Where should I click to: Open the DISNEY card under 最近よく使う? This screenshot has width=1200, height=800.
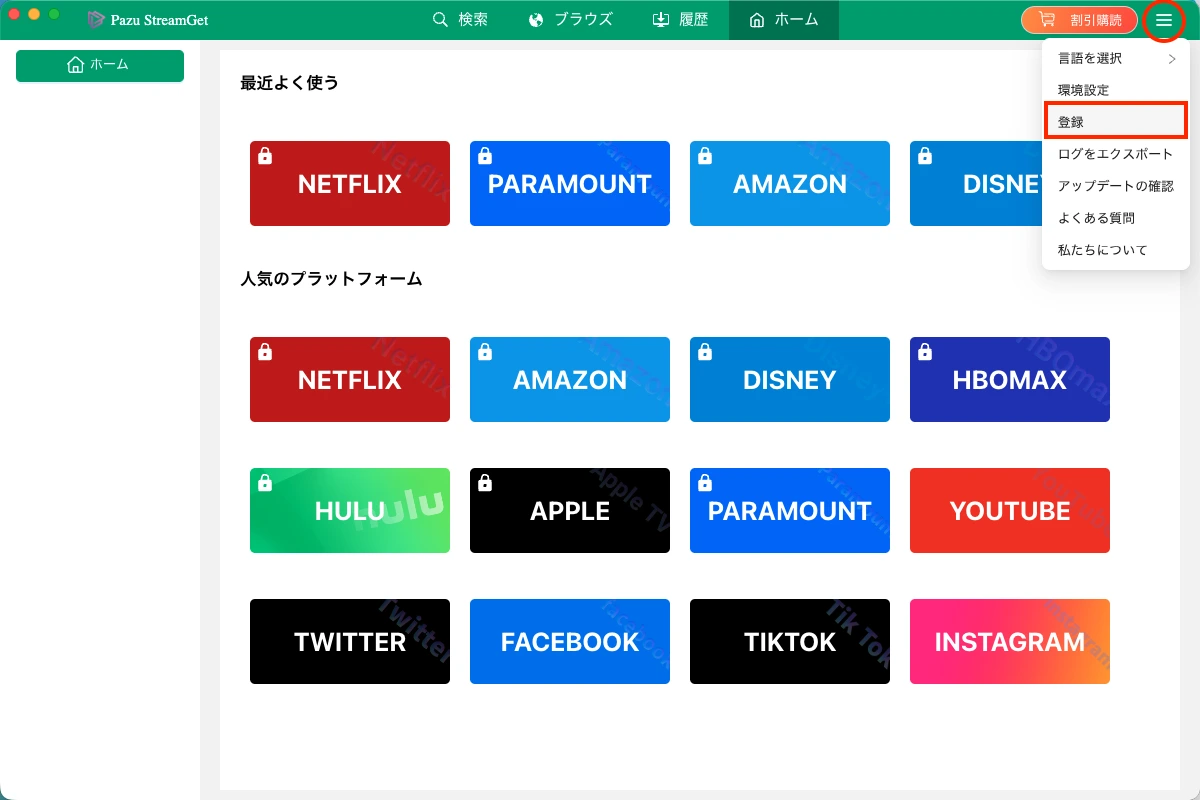click(976, 183)
